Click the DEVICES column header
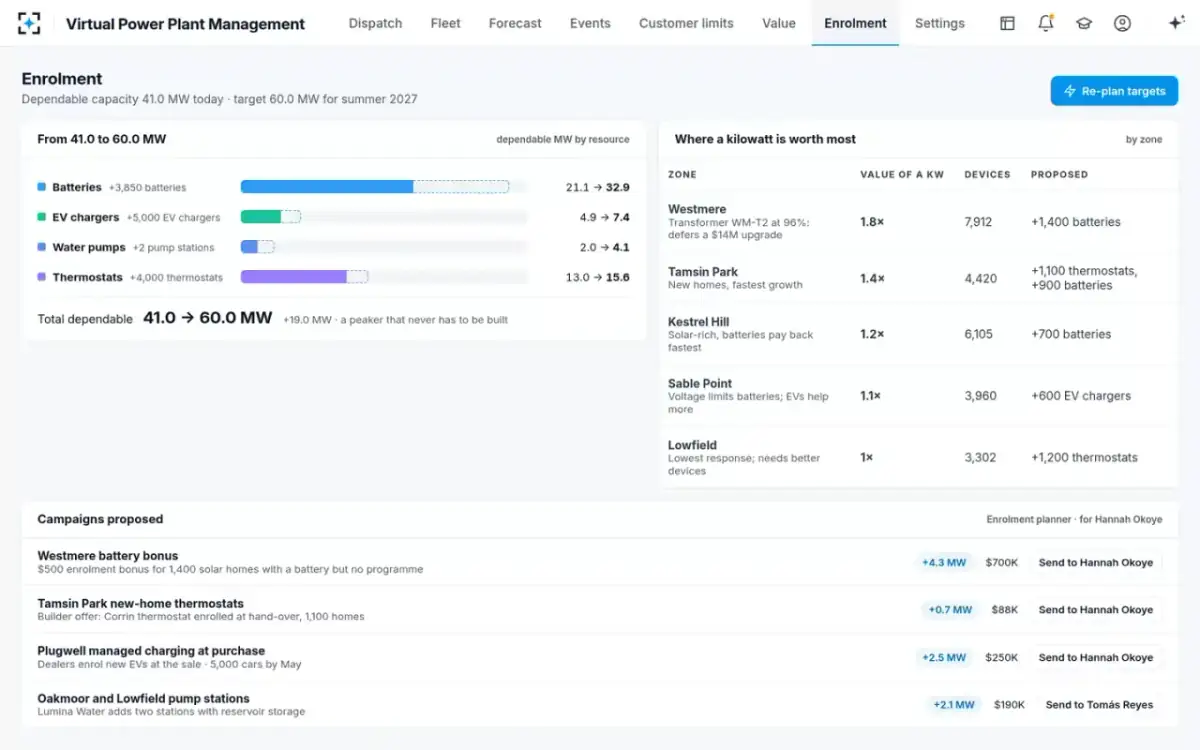 click(x=987, y=174)
